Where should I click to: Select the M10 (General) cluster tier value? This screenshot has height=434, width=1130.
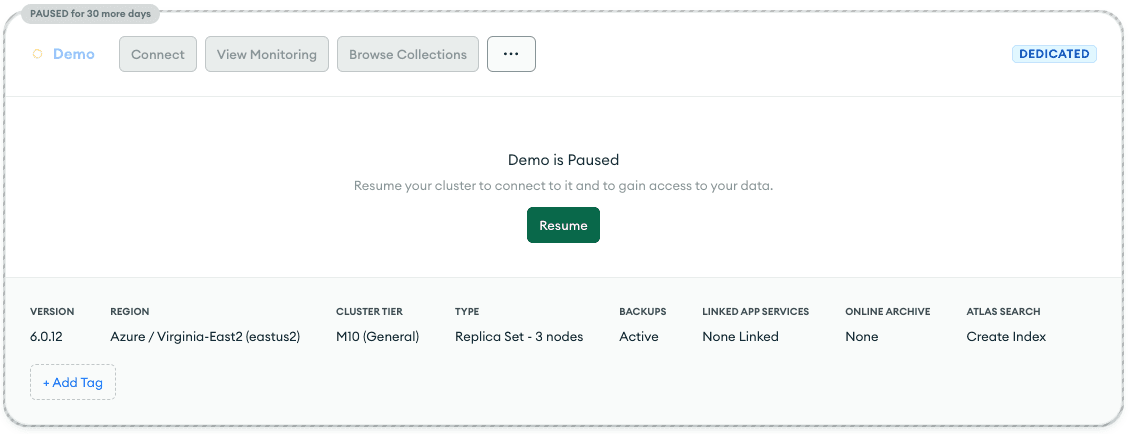point(377,337)
